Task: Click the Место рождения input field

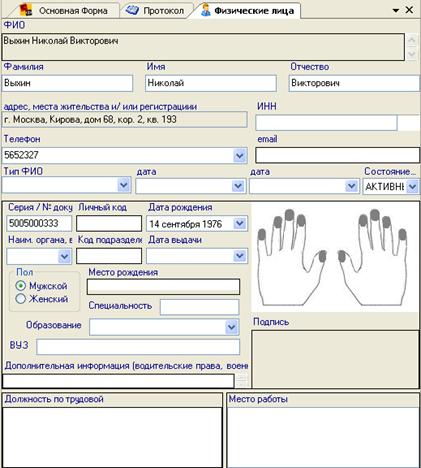Action: pyautogui.click(x=163, y=287)
